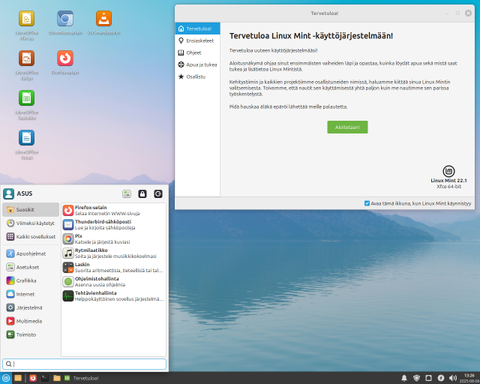Switch to the Apua ja tukea tab
This screenshot has width=480, height=384.
[198, 65]
